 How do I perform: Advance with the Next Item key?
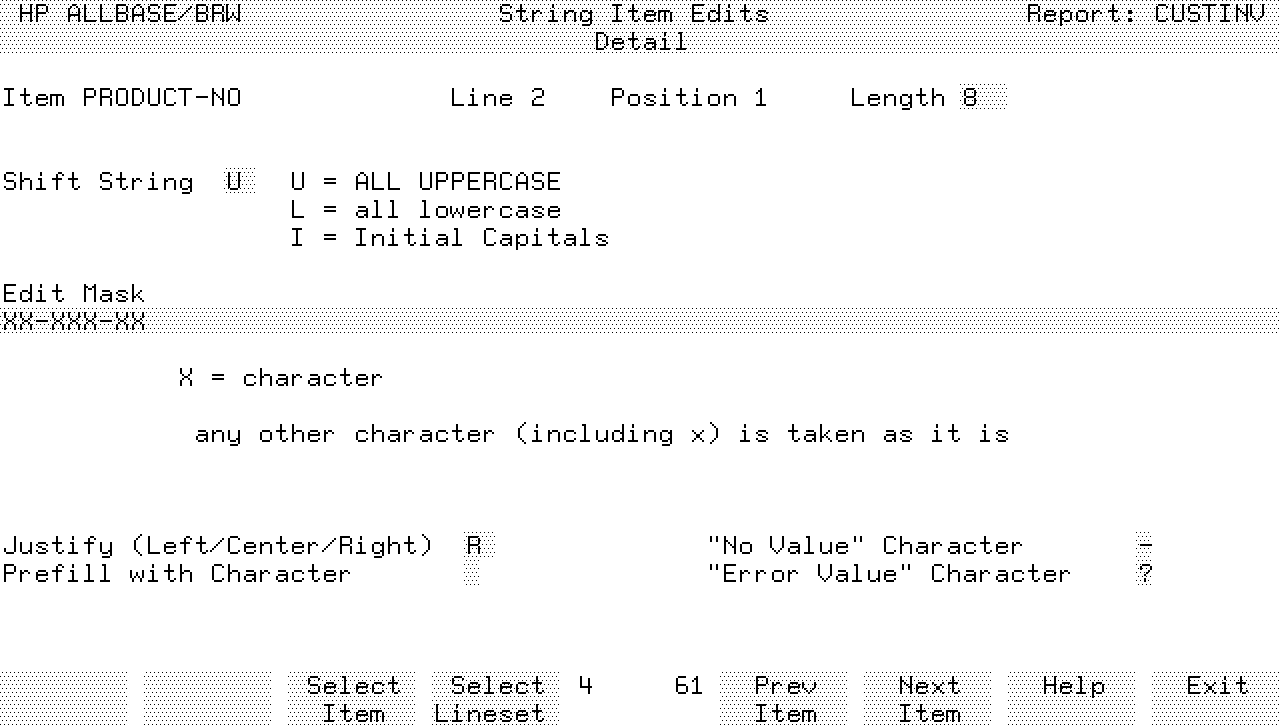coord(928,698)
